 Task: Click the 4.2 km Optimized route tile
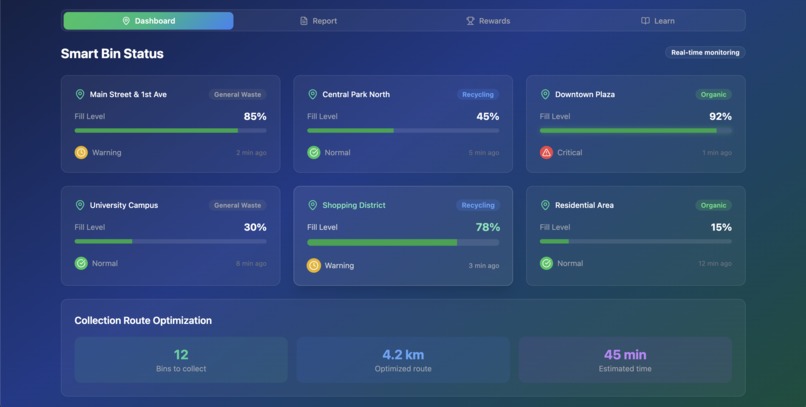point(403,360)
